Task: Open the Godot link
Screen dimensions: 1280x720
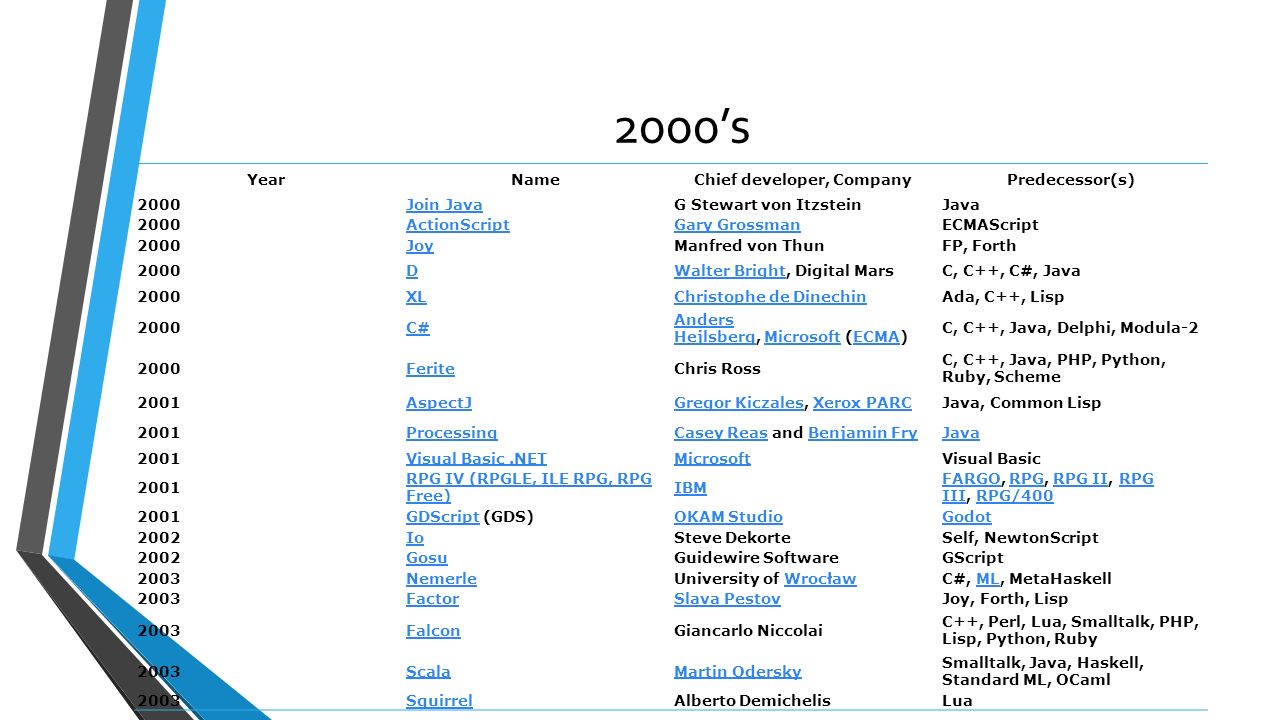Action: coord(967,517)
